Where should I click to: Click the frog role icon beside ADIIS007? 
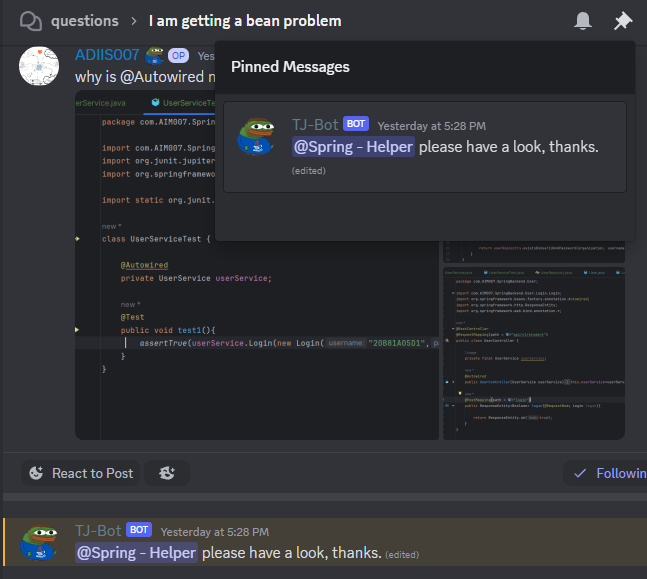tap(154, 55)
